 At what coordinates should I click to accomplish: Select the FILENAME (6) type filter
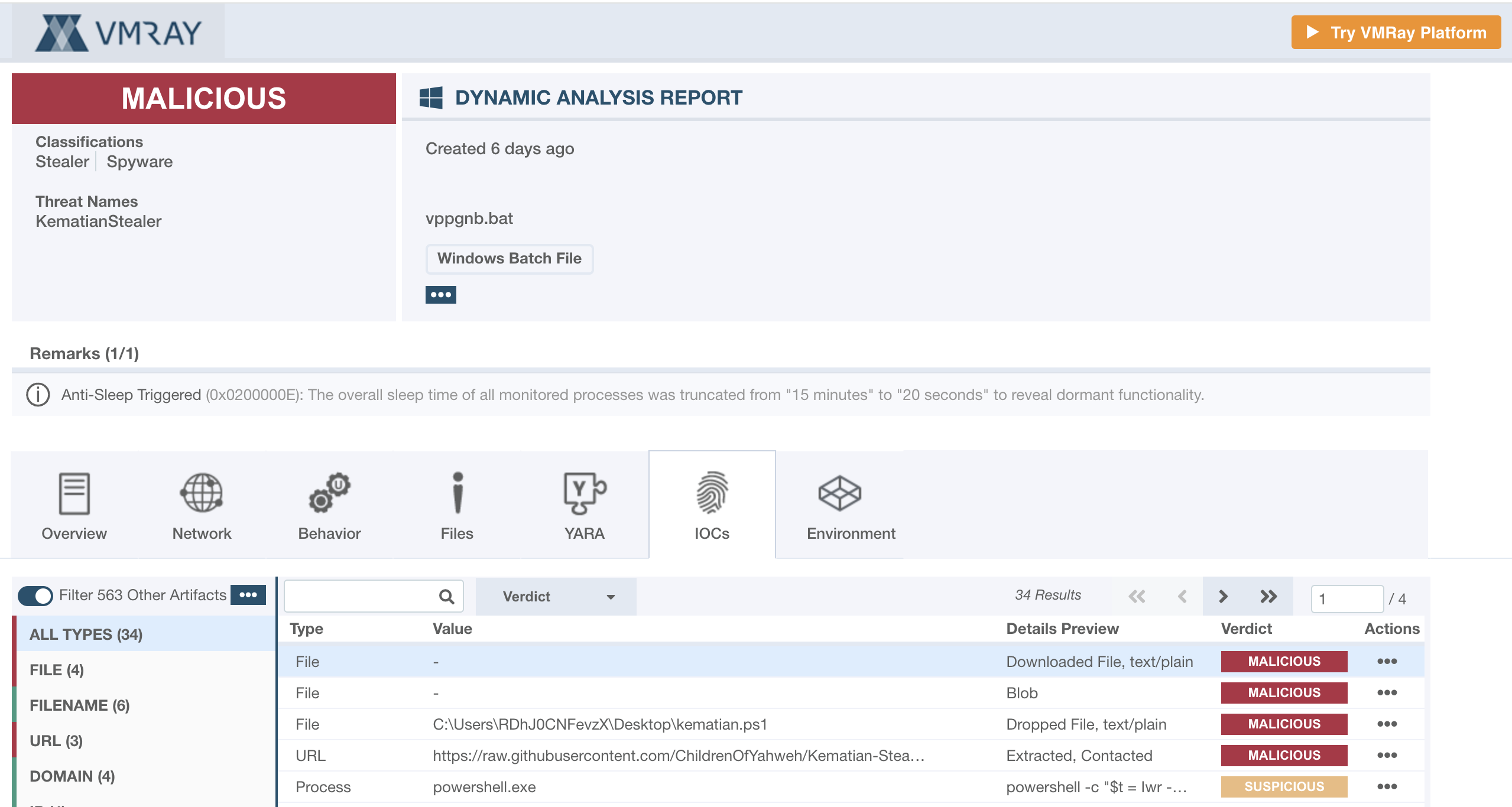[x=80, y=705]
